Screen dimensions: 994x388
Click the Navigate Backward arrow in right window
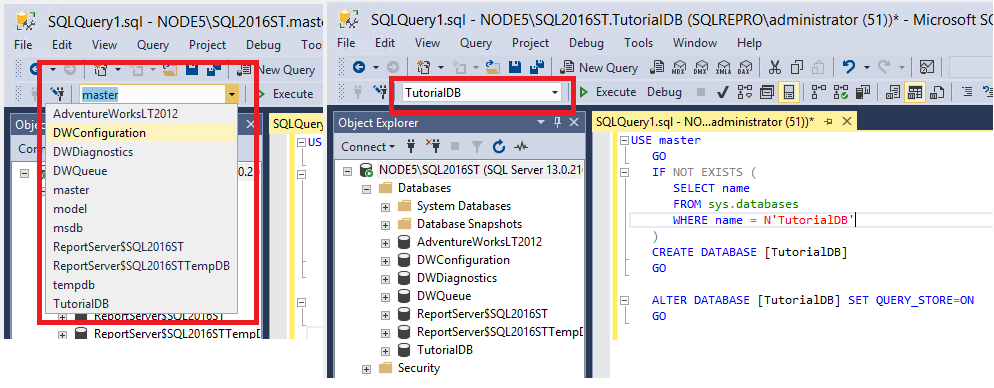tap(359, 67)
